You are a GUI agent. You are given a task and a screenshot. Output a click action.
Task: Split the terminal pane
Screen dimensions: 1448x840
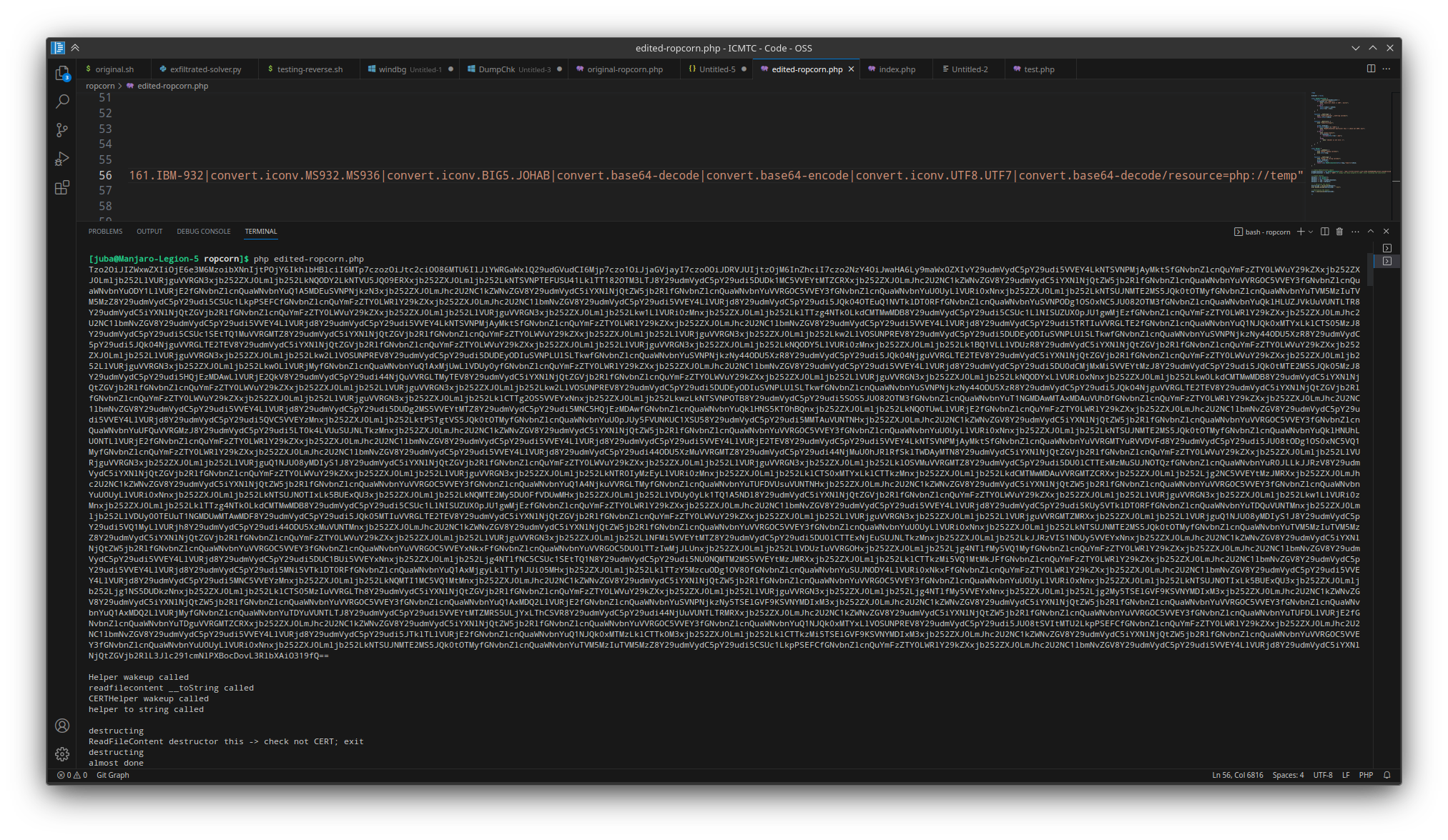point(1324,232)
